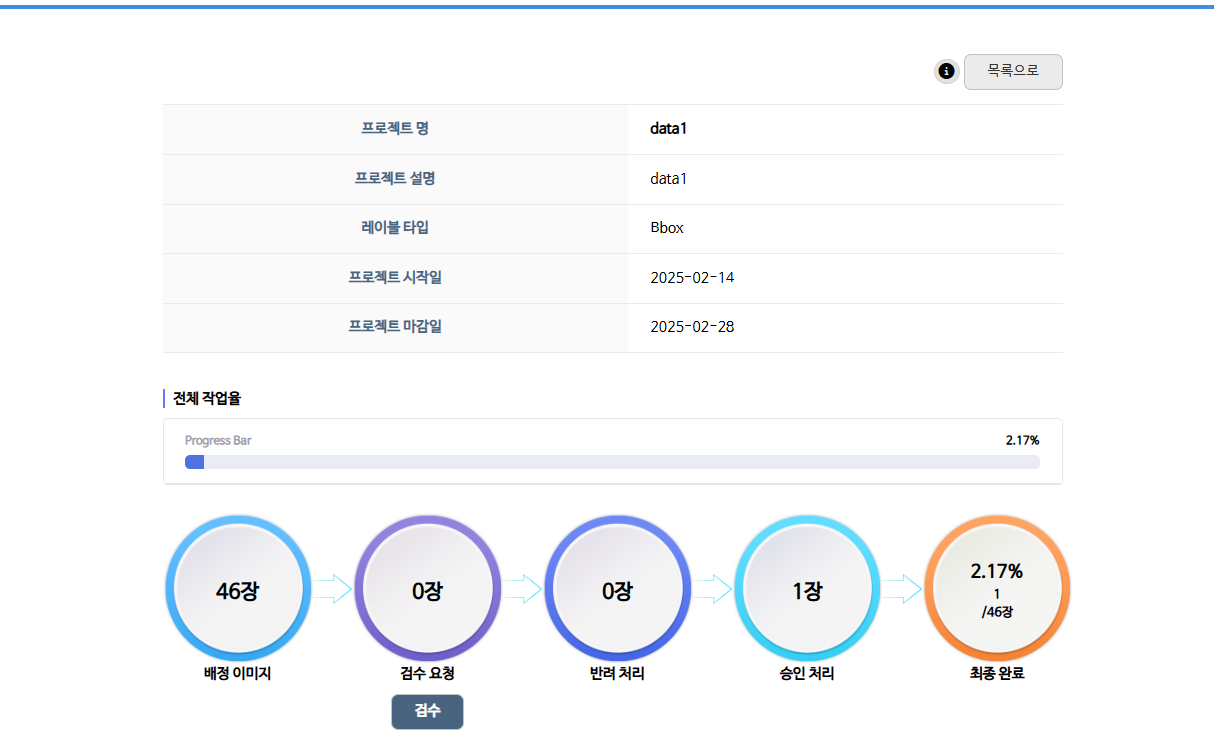Select the bold data1 project name value

point(668,129)
